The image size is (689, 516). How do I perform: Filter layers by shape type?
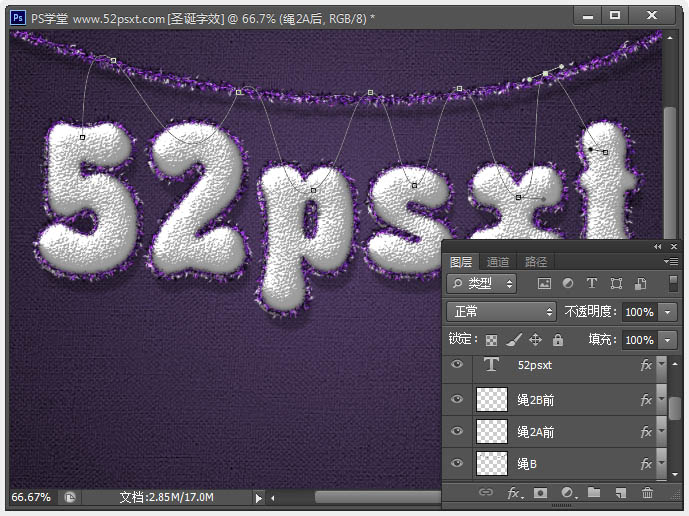point(616,283)
